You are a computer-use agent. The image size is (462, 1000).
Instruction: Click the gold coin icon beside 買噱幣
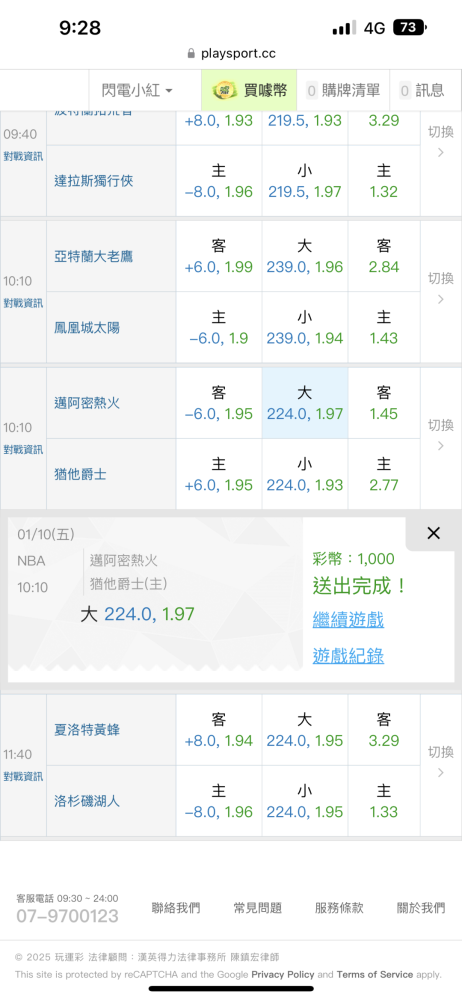(225, 91)
